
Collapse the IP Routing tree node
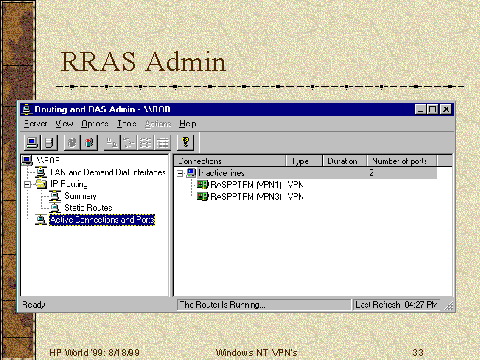(27, 184)
